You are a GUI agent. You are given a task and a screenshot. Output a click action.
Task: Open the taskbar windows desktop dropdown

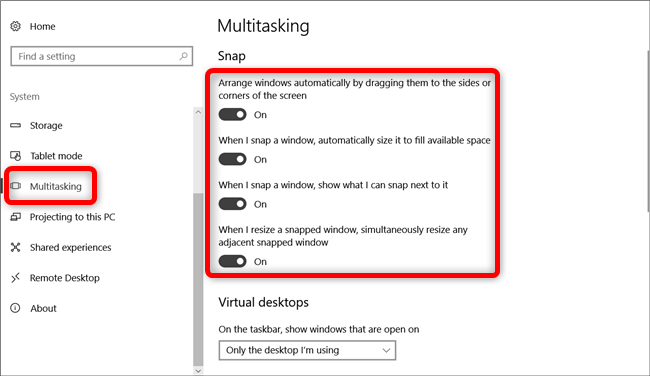click(307, 350)
